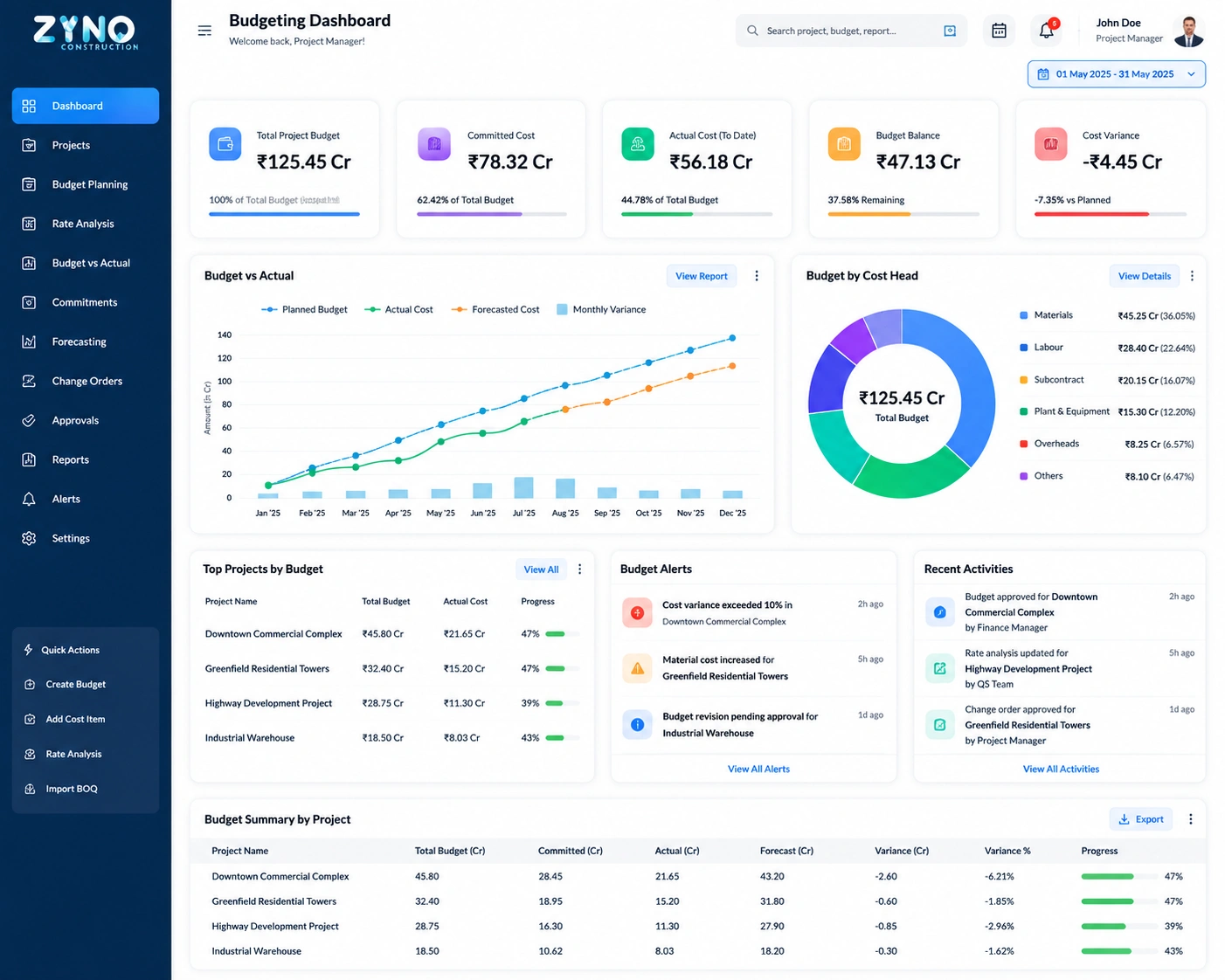Click the search project, budget, report field
Image resolution: width=1225 pixels, height=980 pixels.
tap(851, 31)
